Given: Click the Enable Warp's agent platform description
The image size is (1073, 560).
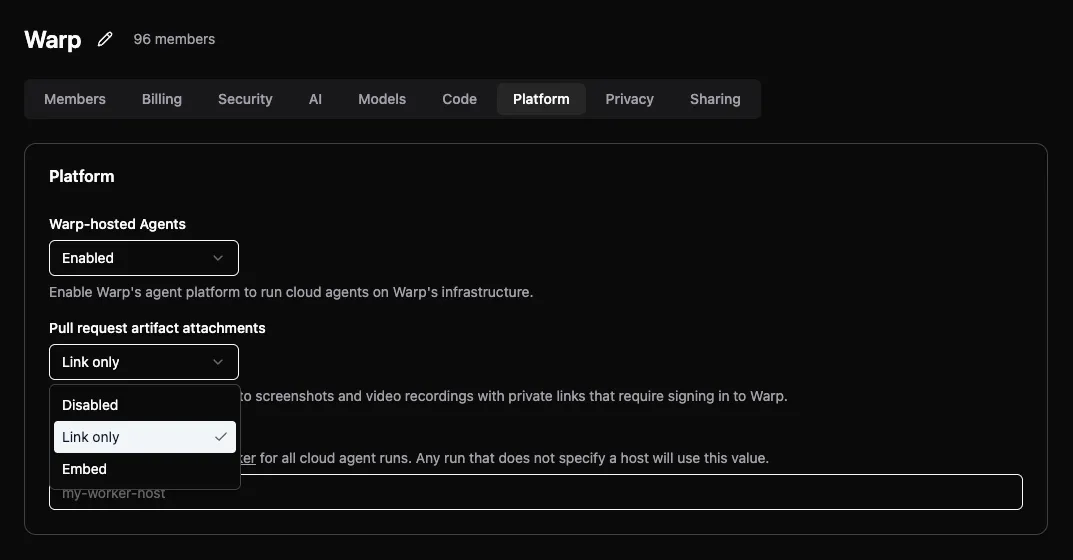Looking at the screenshot, I should click(291, 292).
